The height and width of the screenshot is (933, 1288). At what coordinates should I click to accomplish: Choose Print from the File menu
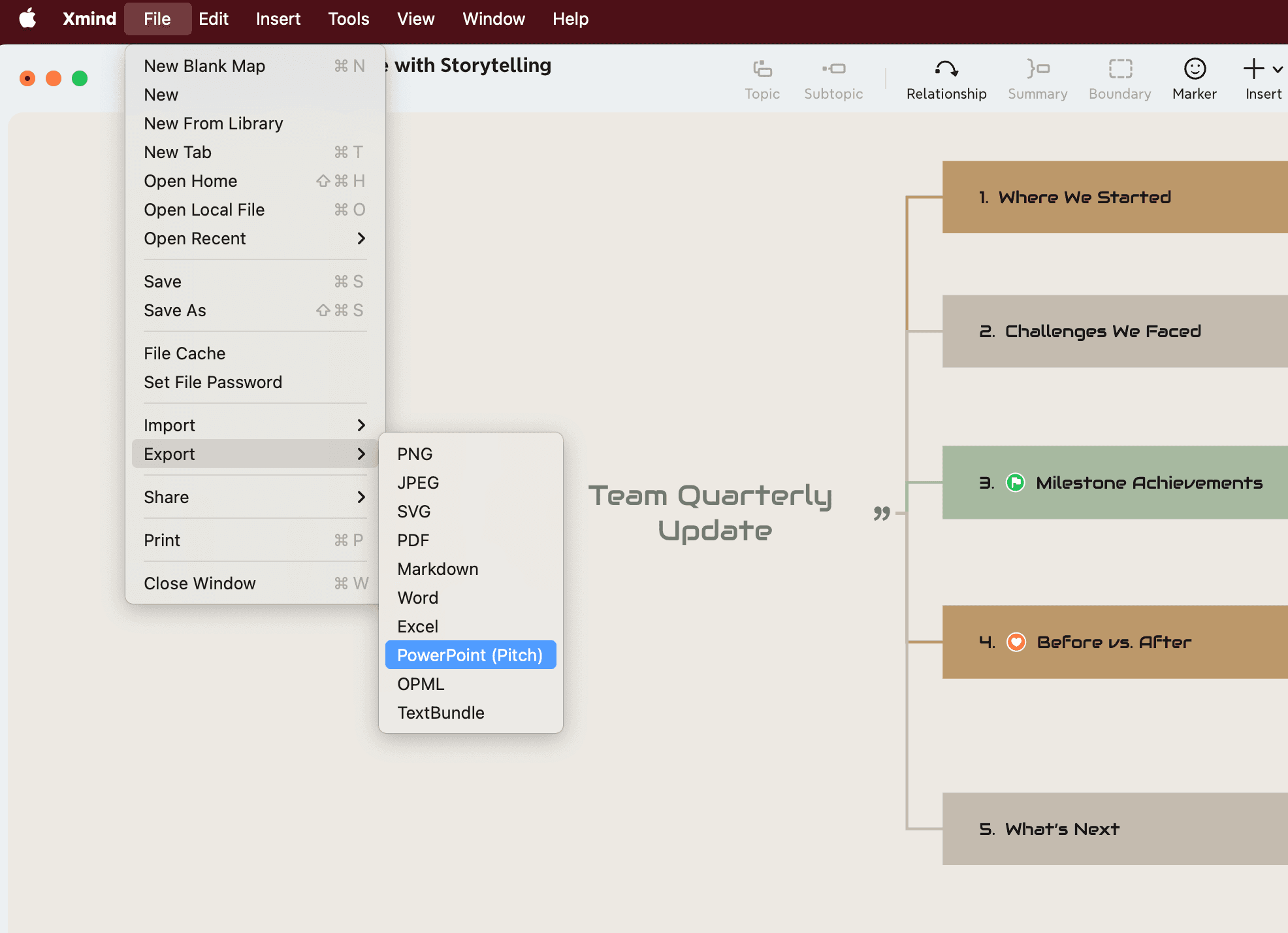click(255, 540)
